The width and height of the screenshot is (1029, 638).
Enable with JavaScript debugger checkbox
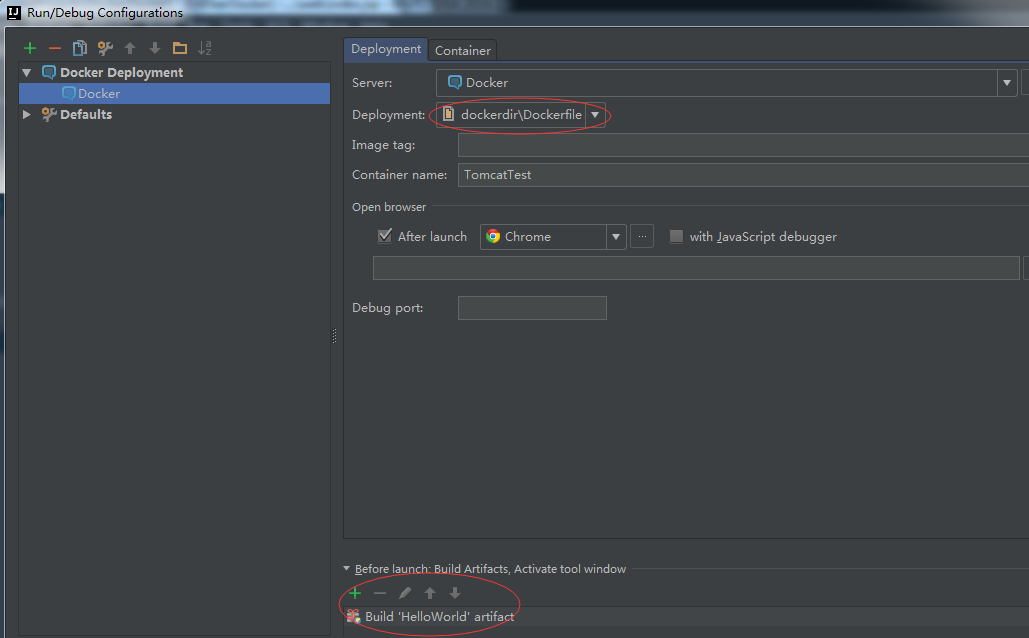(x=676, y=236)
